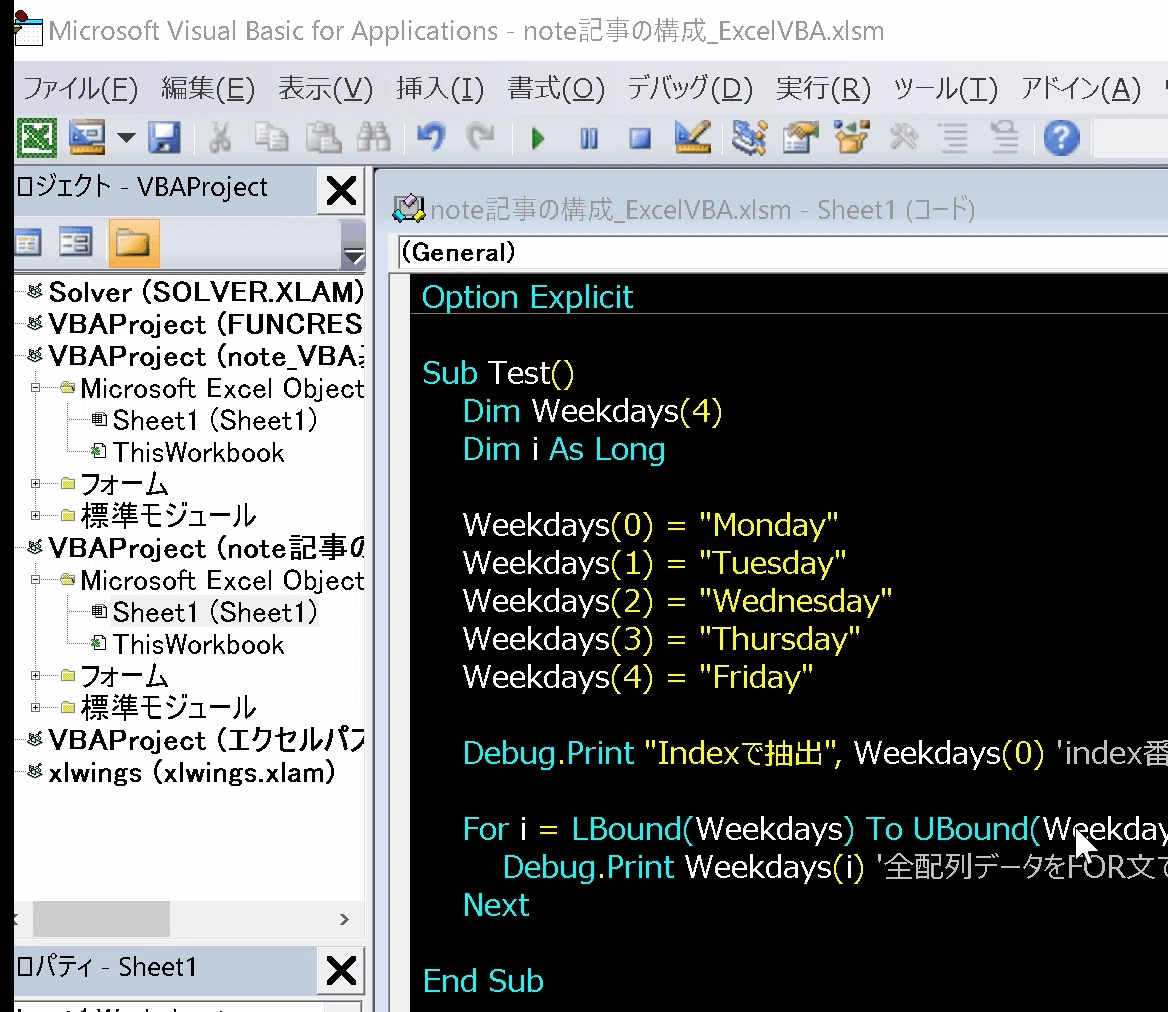Image resolution: width=1168 pixels, height=1012 pixels.
Task: Open the 編集(E) menu
Action: (x=208, y=89)
